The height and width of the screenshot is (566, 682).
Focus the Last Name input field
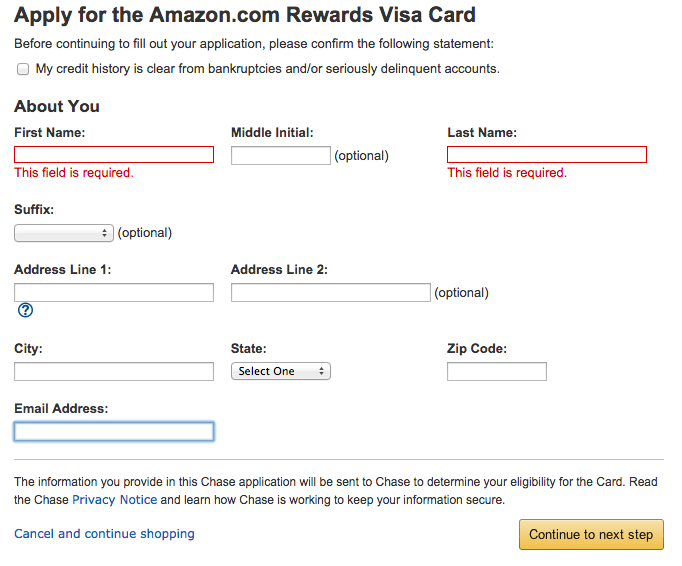pos(547,154)
